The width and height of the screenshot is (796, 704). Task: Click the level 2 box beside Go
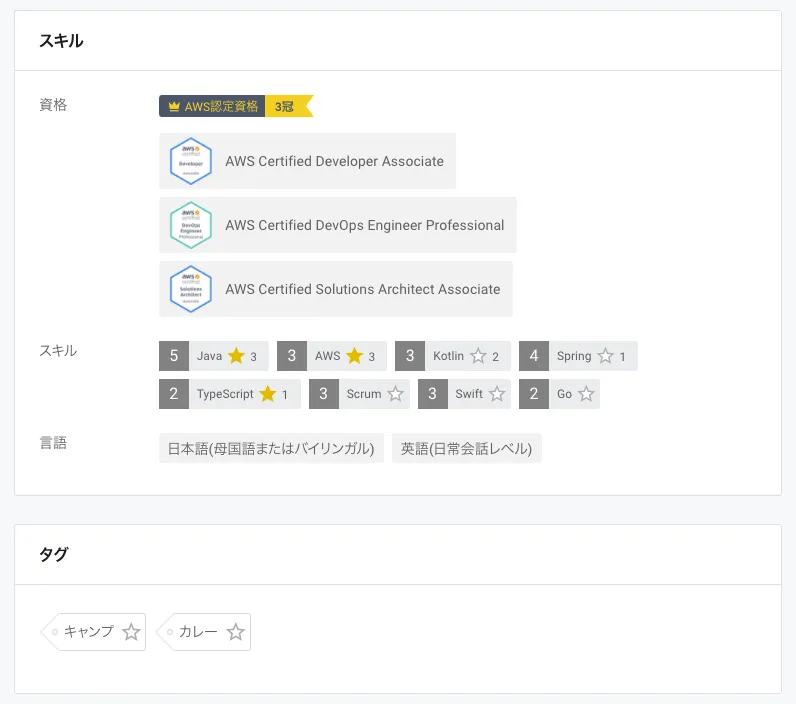(x=534, y=394)
